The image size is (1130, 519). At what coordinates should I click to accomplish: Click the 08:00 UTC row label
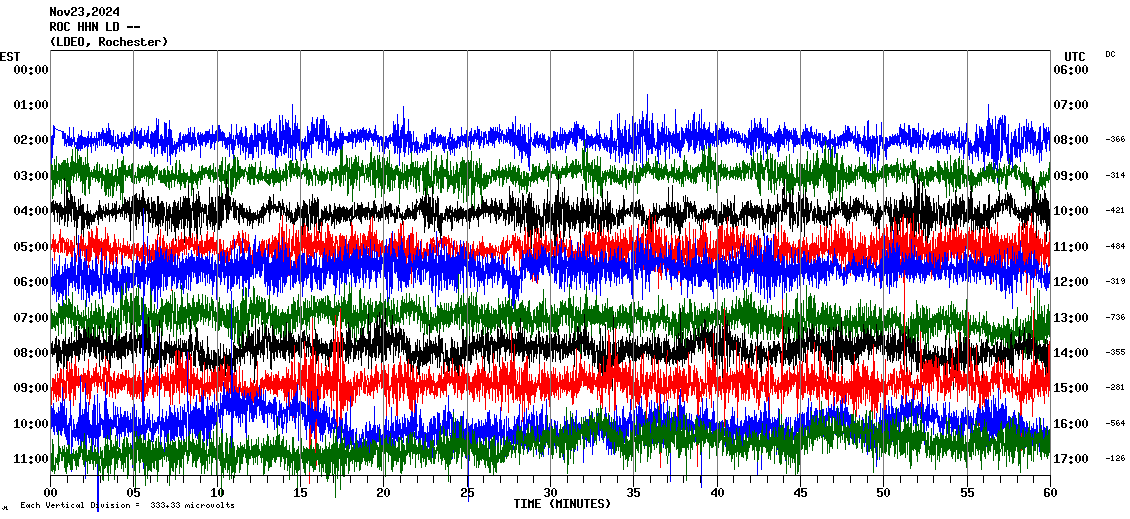click(1070, 140)
